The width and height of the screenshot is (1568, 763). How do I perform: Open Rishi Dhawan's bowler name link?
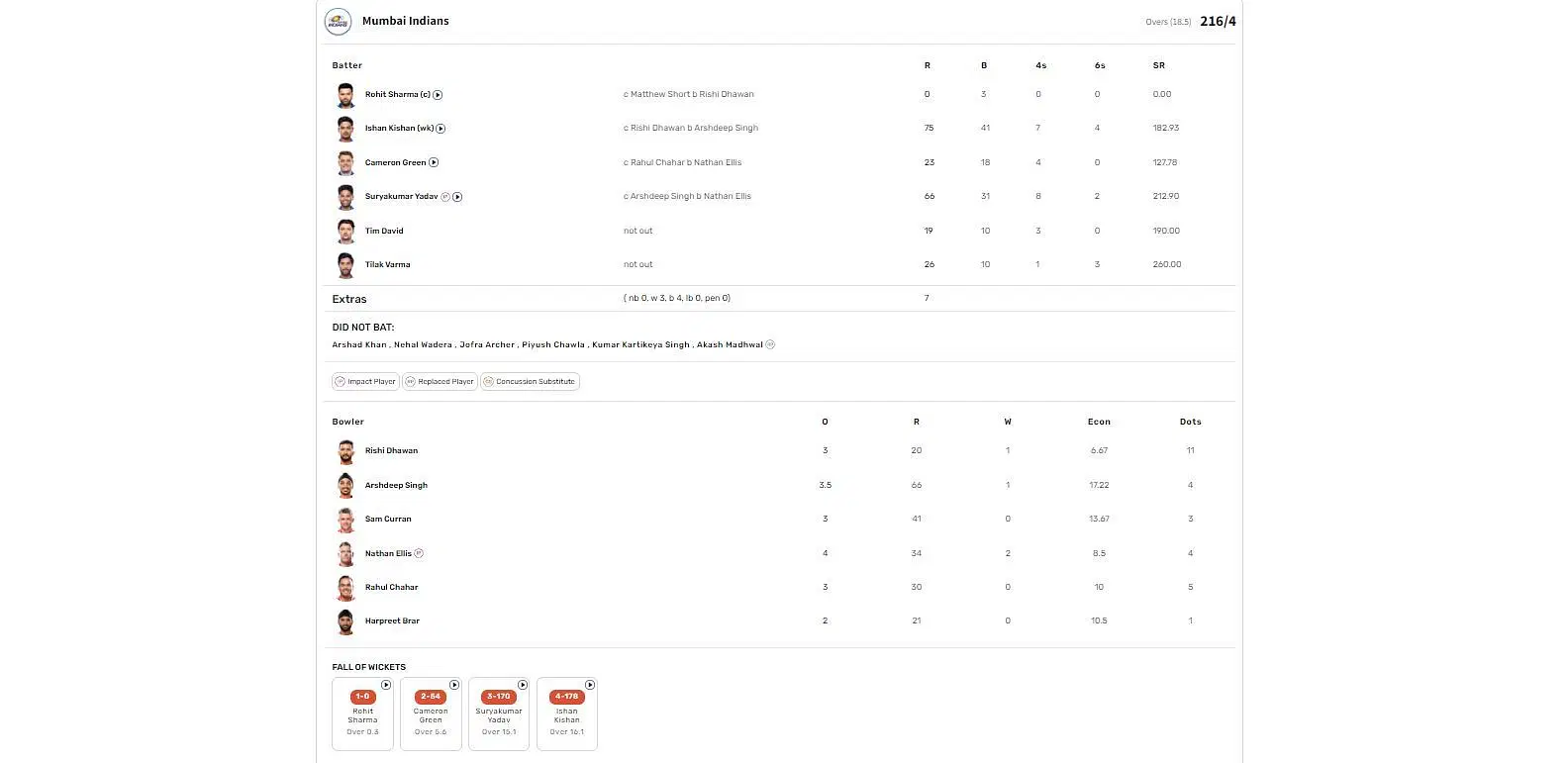[391, 451]
